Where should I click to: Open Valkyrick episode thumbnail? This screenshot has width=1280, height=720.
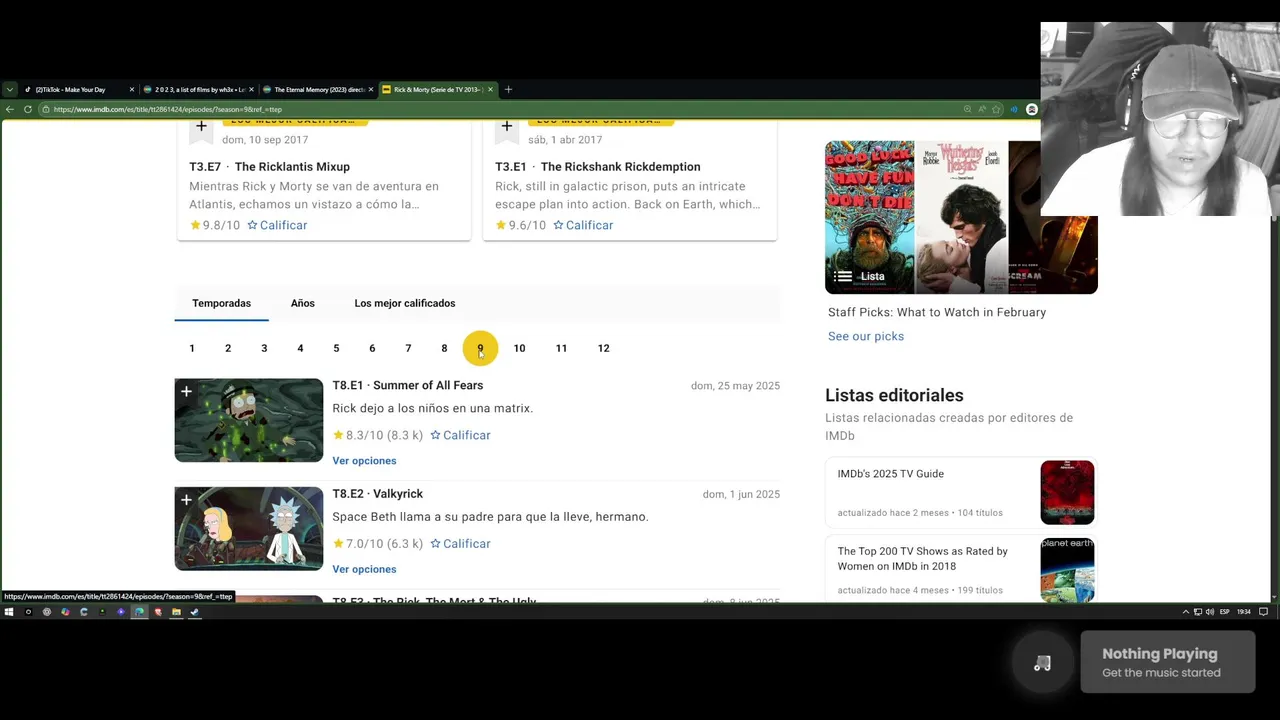[249, 529]
